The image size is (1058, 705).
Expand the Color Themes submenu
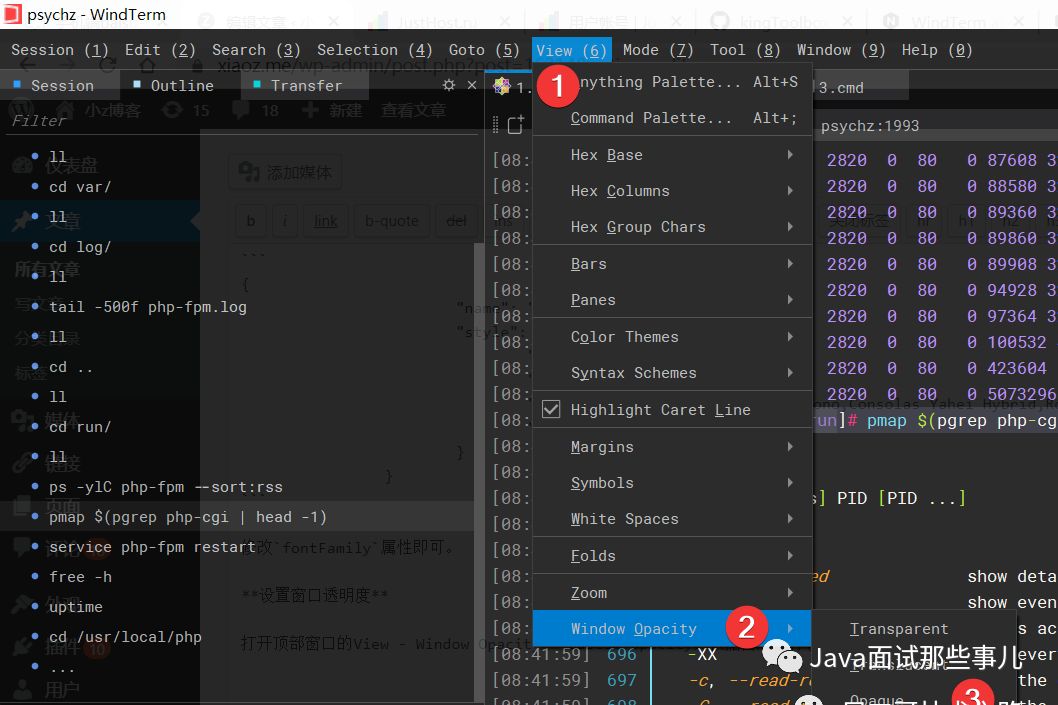coord(673,337)
